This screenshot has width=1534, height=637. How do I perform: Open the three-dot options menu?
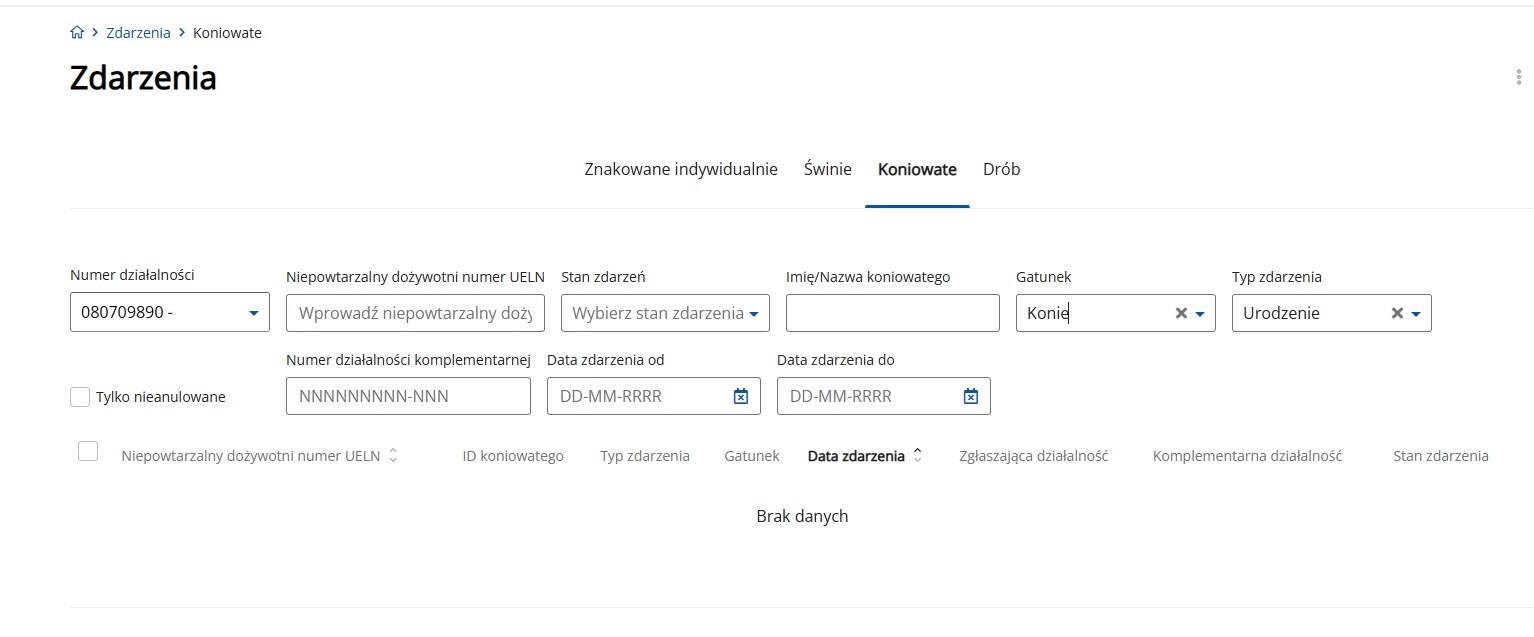click(x=1519, y=78)
